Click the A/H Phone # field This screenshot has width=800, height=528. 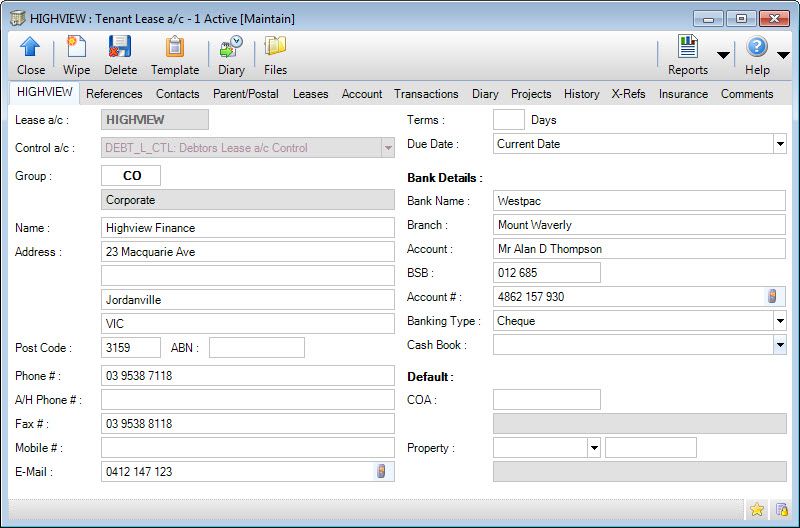[248, 399]
